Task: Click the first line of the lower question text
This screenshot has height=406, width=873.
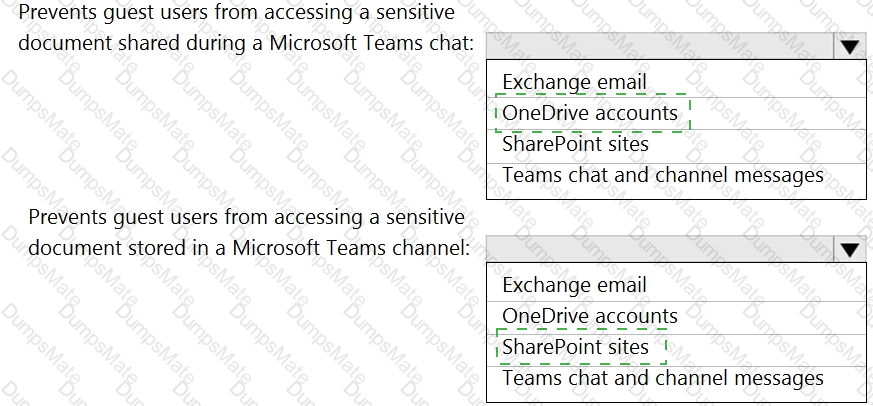Action: pos(246,216)
